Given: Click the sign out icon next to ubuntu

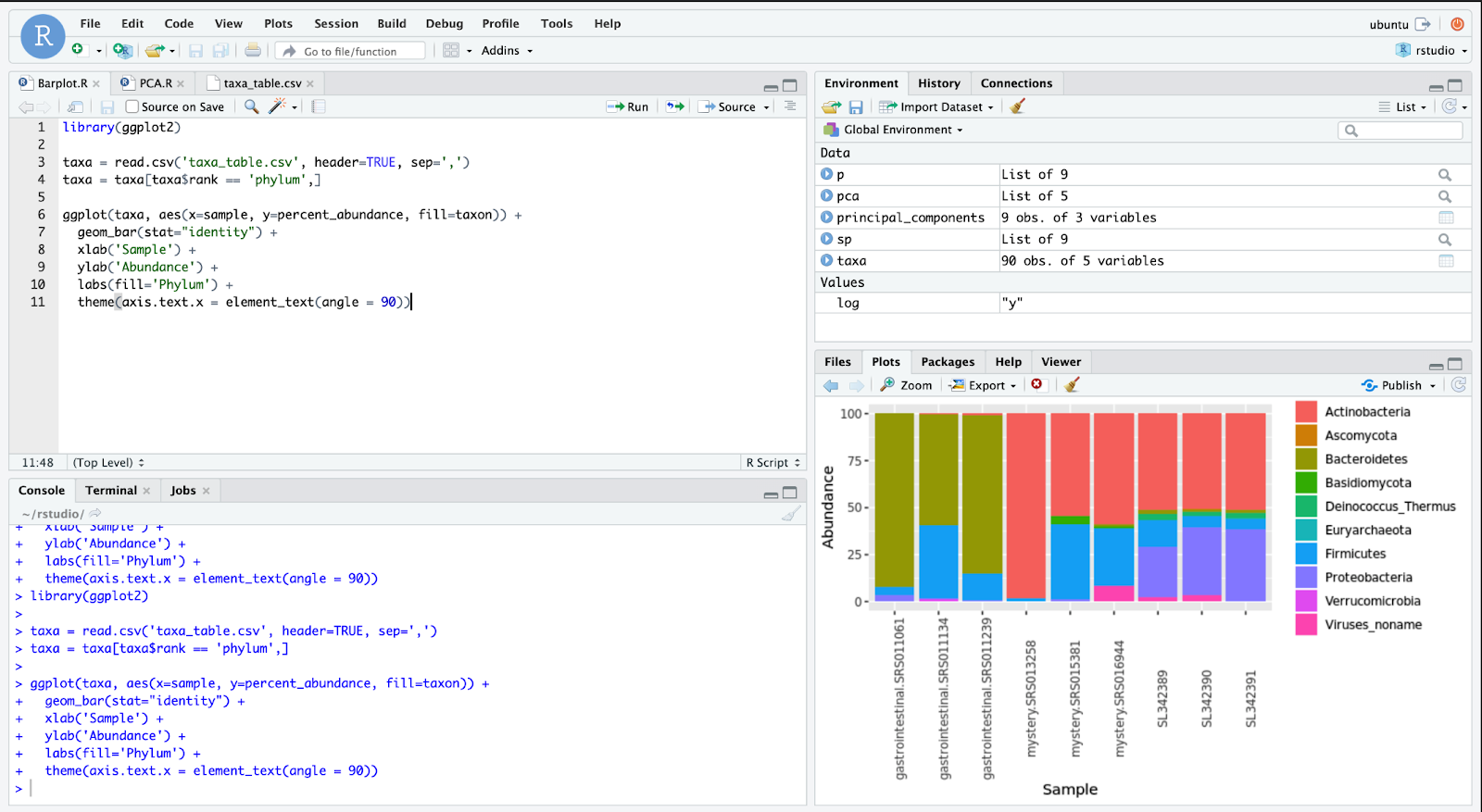Looking at the screenshot, I should 1424,24.
